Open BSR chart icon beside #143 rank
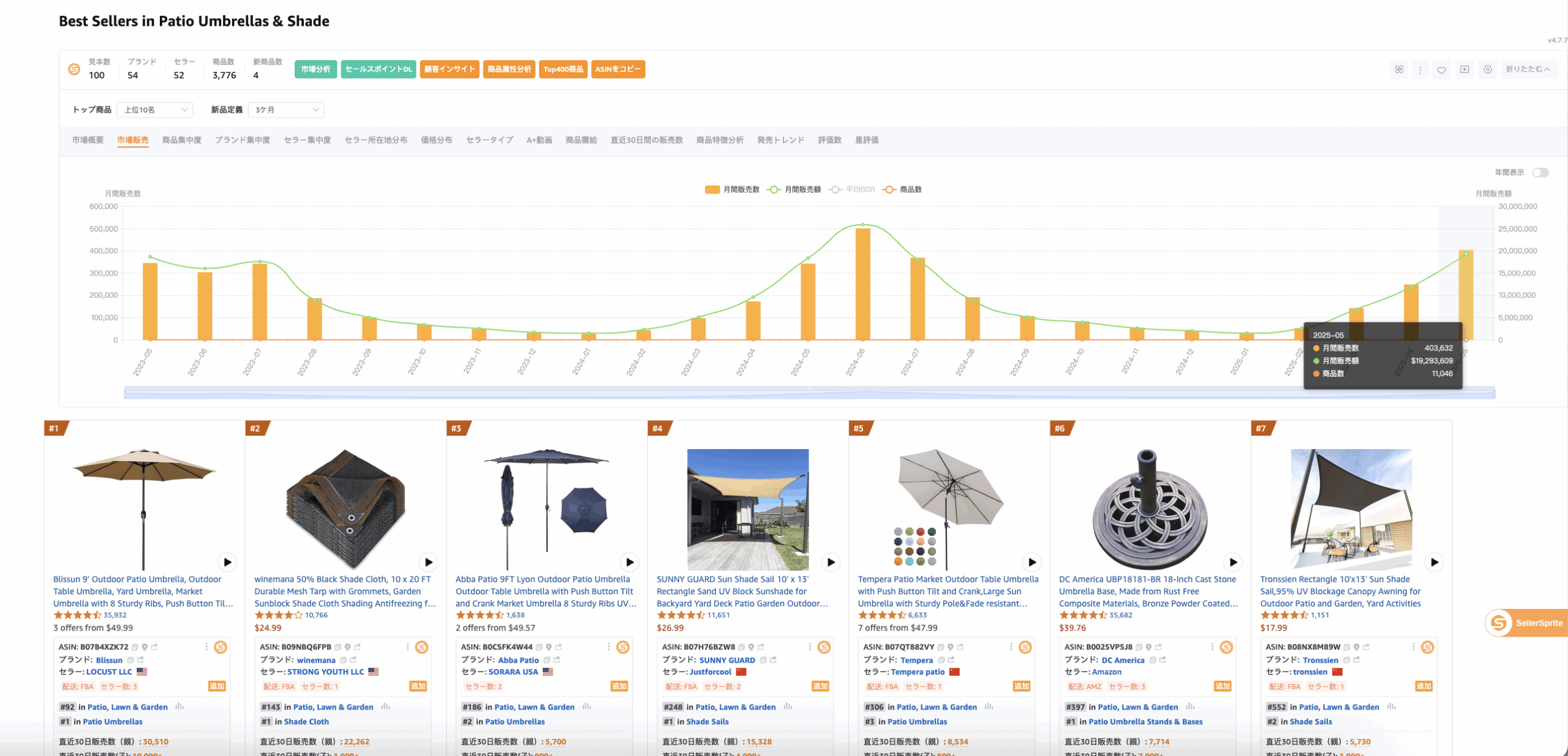The height and width of the screenshot is (756, 1568). point(385,706)
